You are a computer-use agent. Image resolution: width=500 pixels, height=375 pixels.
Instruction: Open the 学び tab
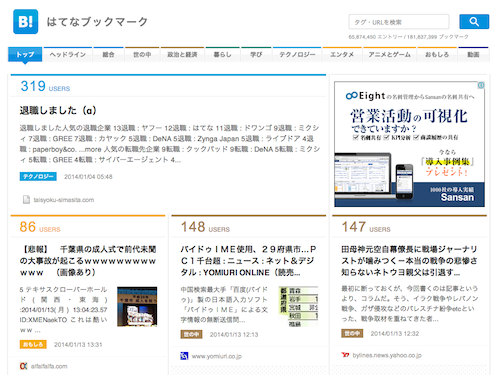[256, 55]
